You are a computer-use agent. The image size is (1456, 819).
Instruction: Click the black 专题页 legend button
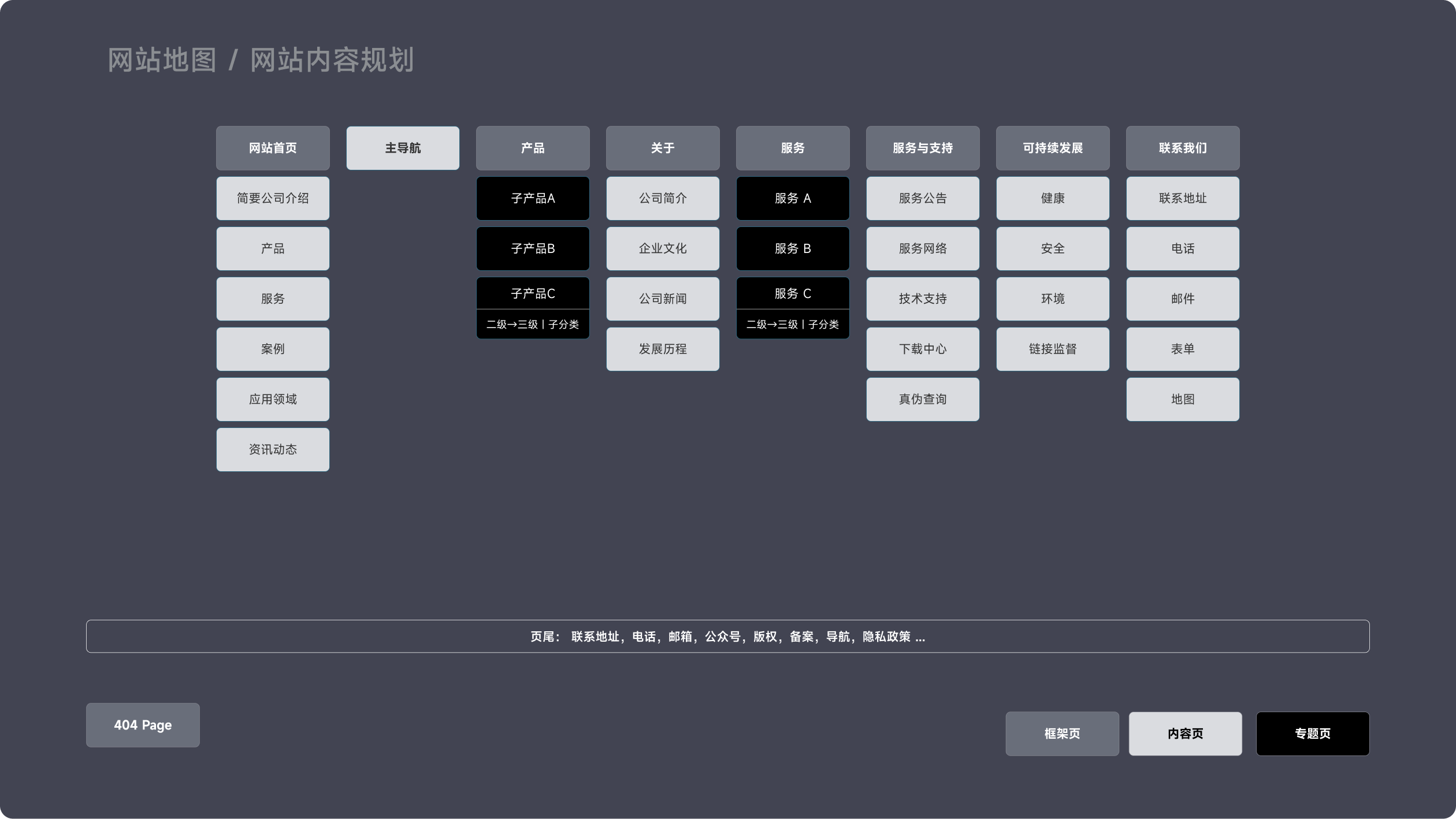pos(1312,734)
